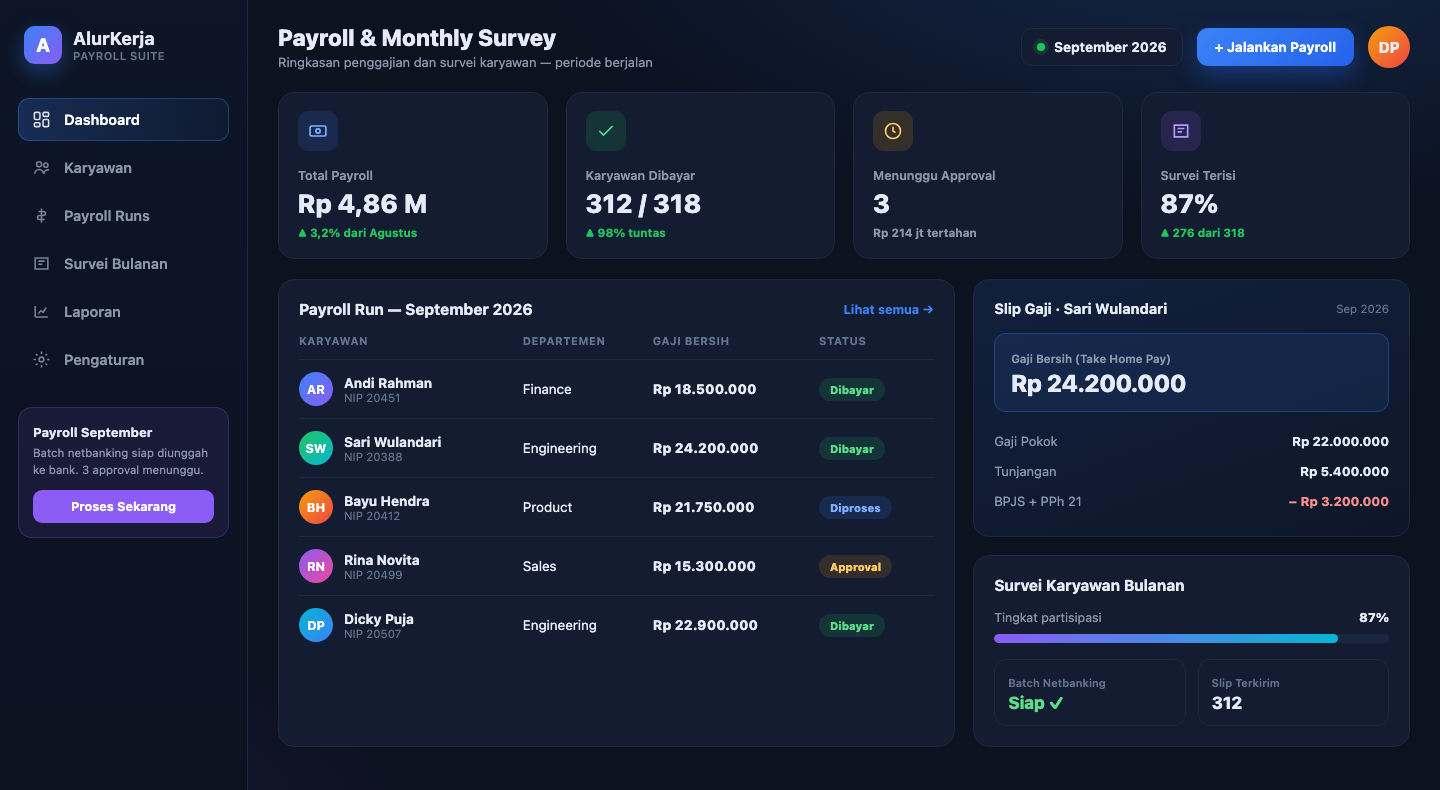Click the Pengaturan gear icon
This screenshot has height=790, width=1440.
pos(41,360)
